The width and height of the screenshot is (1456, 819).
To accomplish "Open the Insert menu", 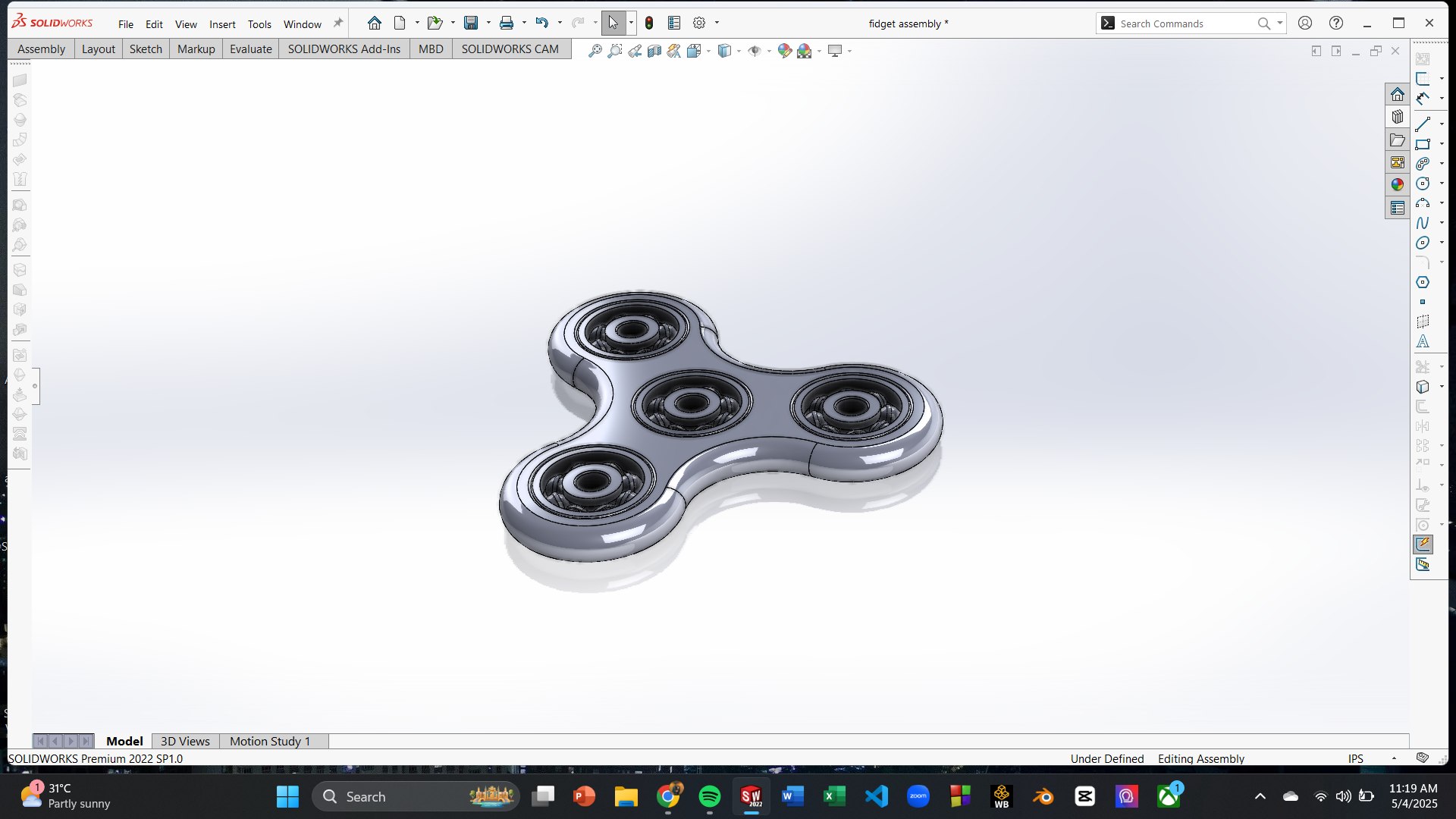I will tap(222, 24).
